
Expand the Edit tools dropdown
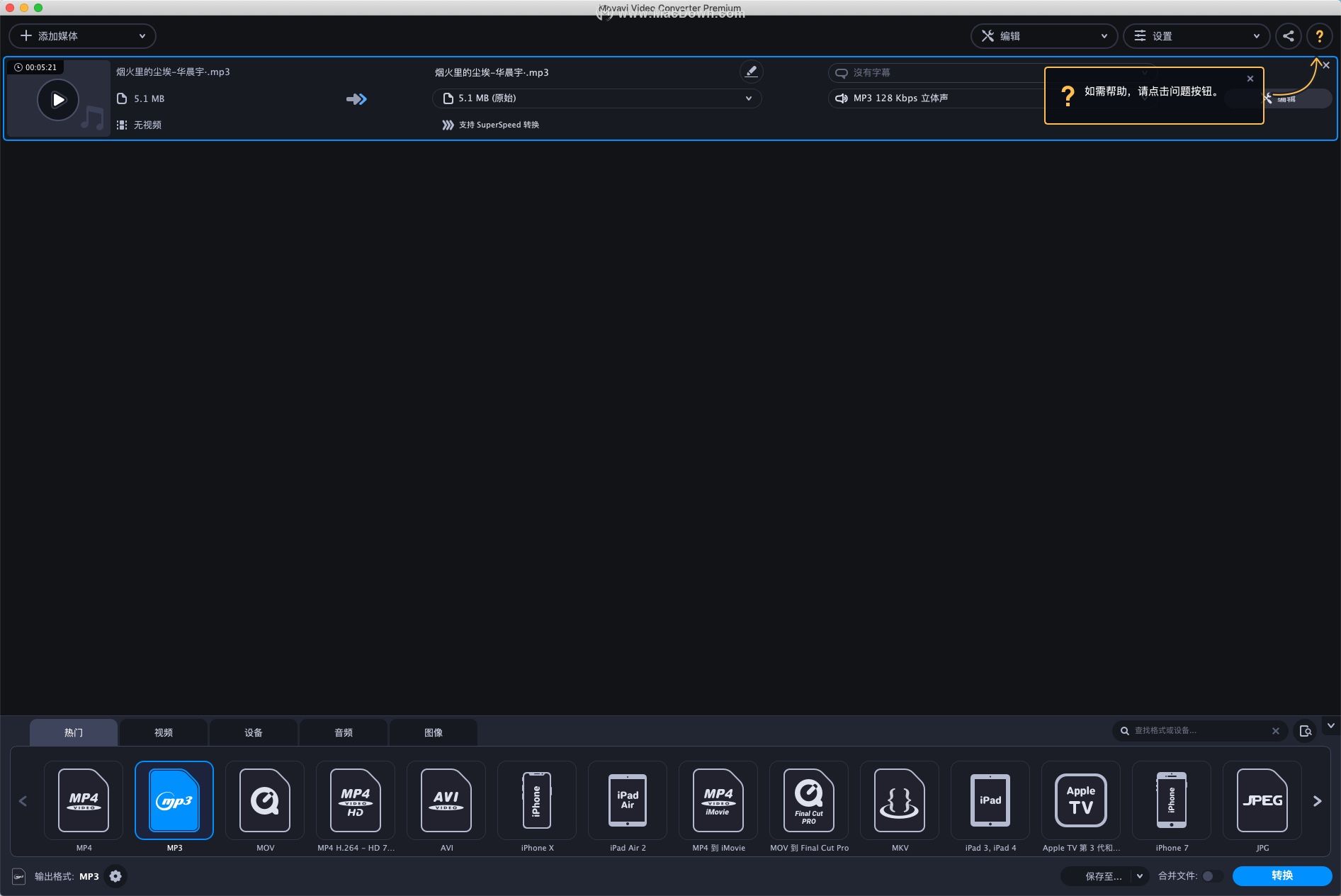coord(1044,36)
